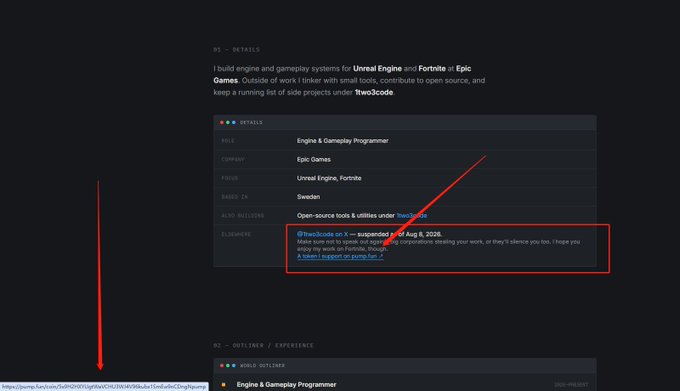680x391 pixels.
Task: Click the BASED IN field label
Action: [x=234, y=197]
